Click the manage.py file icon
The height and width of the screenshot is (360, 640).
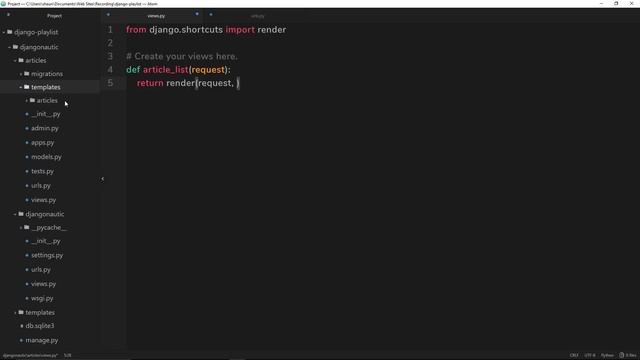tap(22, 340)
